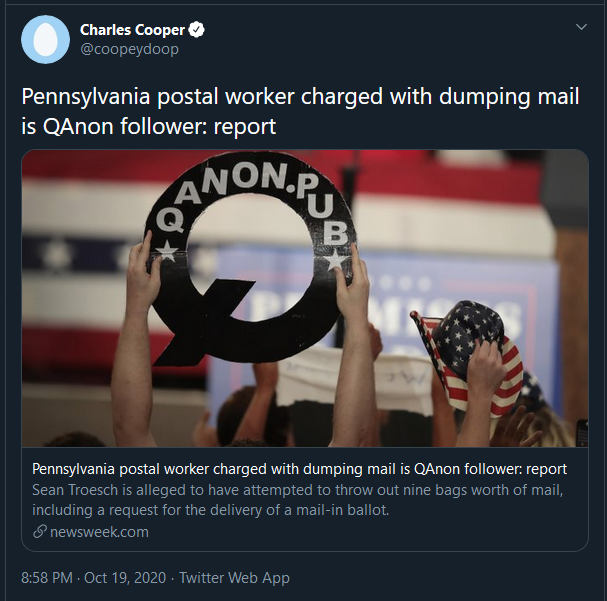The height and width of the screenshot is (601, 607).
Task: Open Charles Cooper's egg profile avatar
Action: click(46, 38)
